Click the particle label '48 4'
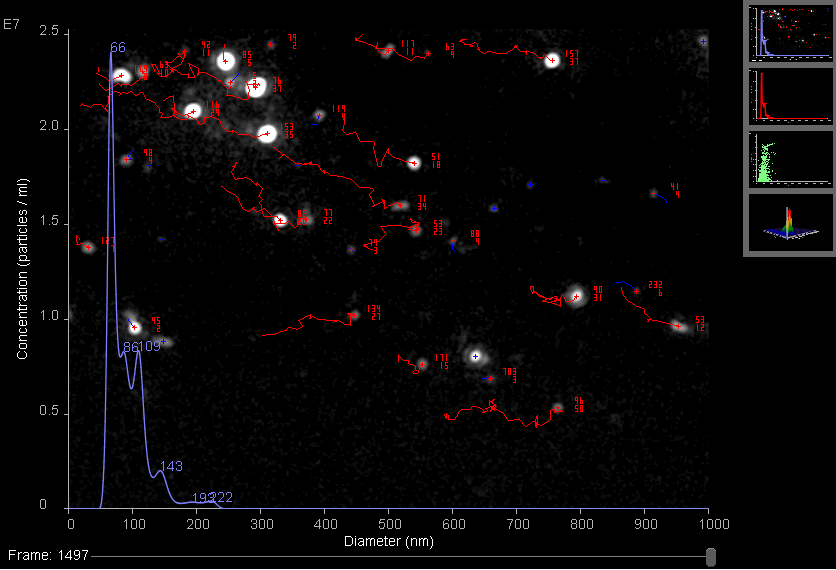The height and width of the screenshot is (570, 836). 148,157
